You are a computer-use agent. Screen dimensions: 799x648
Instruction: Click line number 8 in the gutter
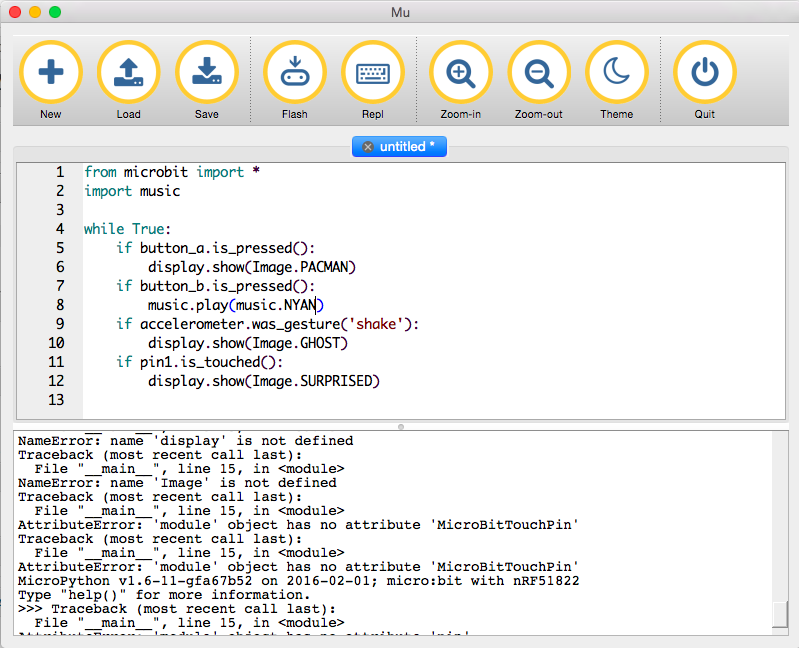pyautogui.click(x=59, y=305)
